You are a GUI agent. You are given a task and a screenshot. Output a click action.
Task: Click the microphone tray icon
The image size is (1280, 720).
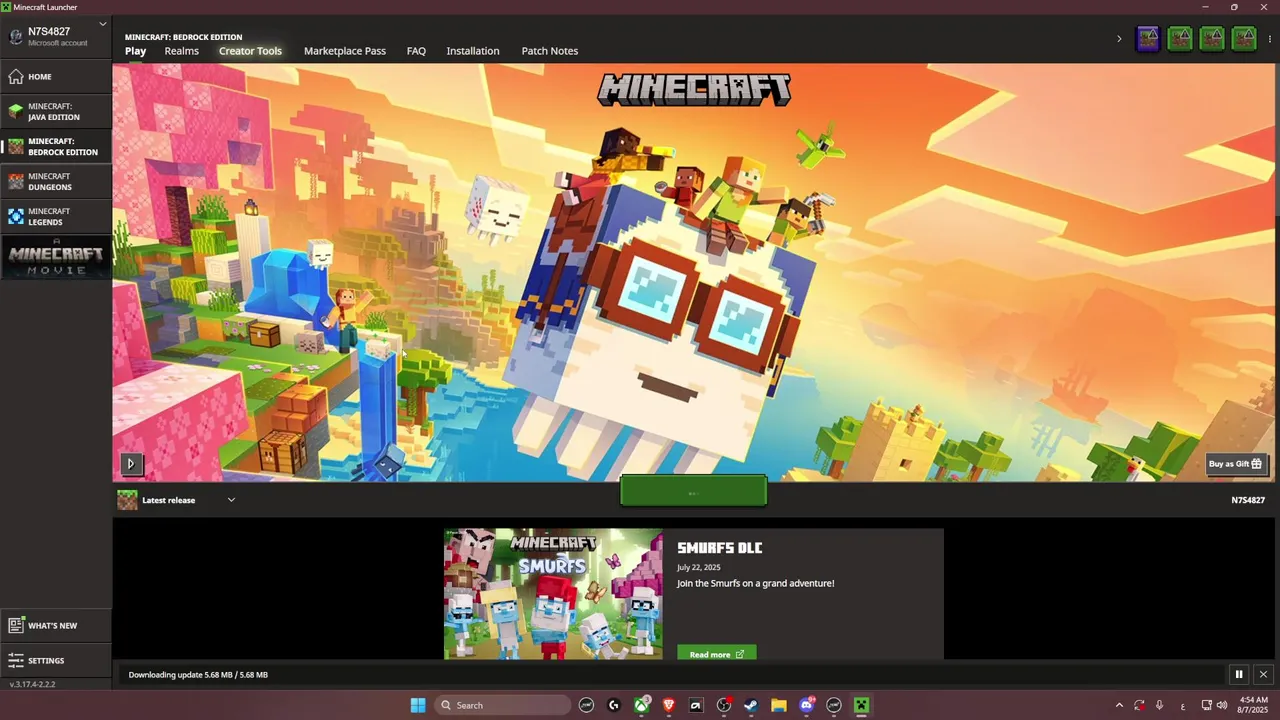1159,705
